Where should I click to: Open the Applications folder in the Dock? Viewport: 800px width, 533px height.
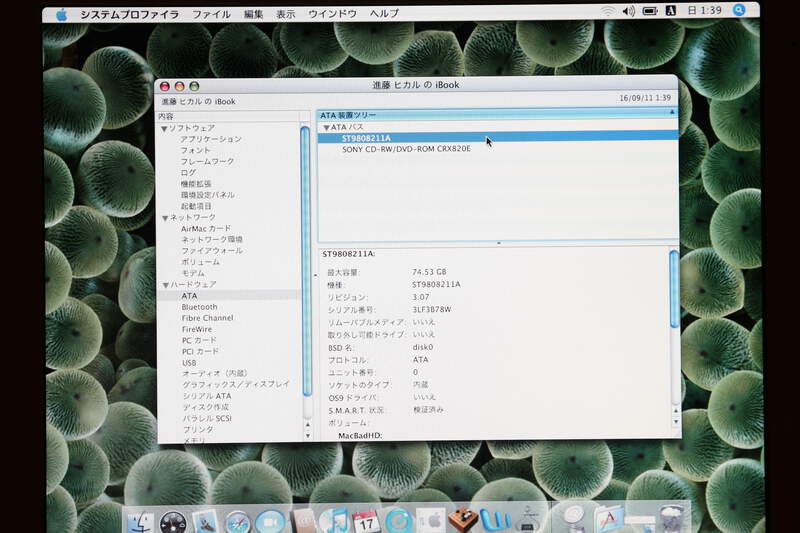[608, 520]
